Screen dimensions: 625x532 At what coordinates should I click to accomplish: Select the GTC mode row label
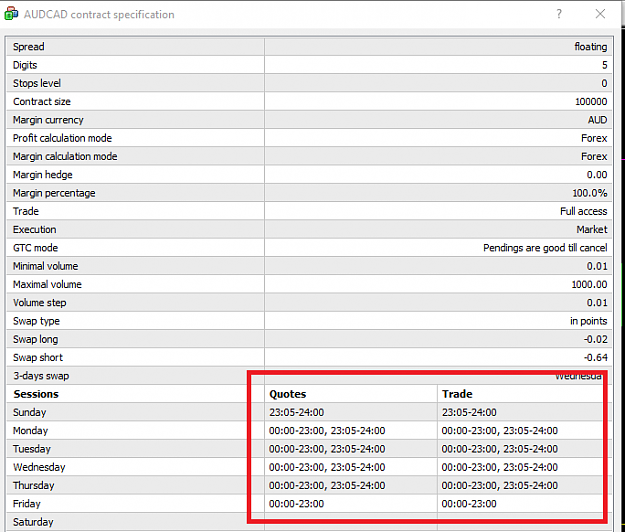(x=35, y=248)
